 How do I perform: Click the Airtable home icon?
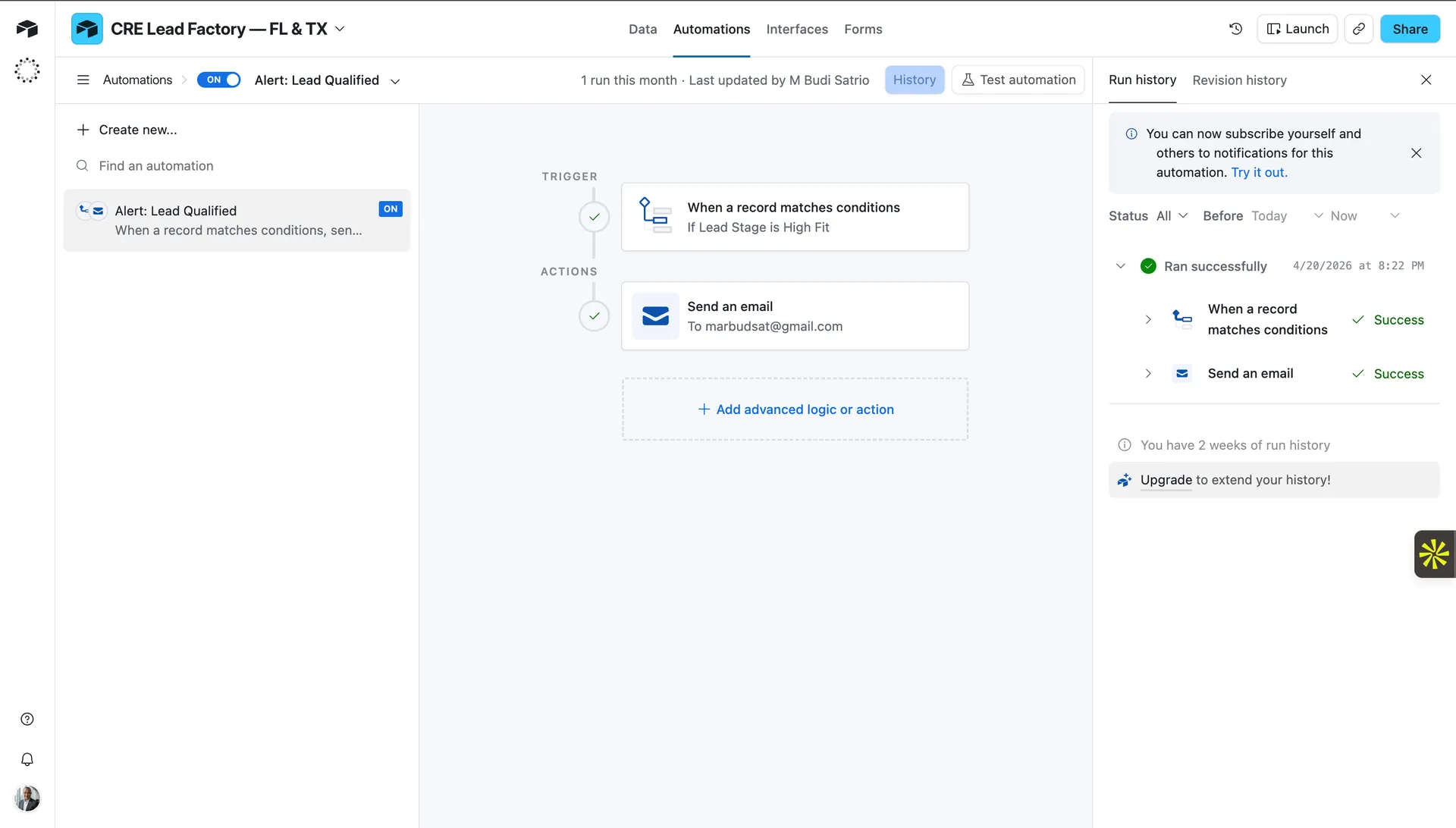[x=27, y=28]
